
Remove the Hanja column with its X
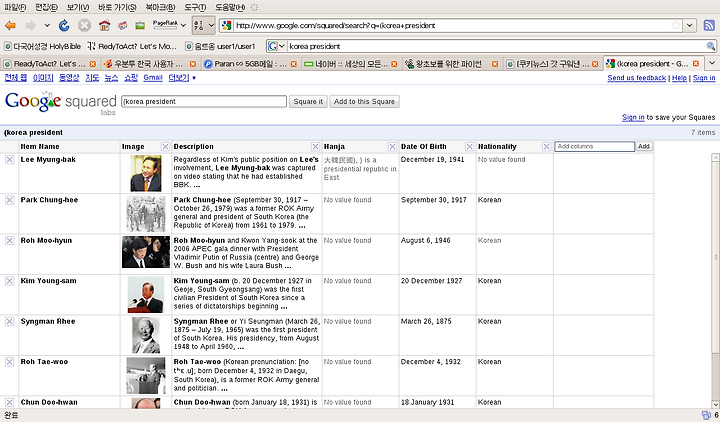[392, 146]
